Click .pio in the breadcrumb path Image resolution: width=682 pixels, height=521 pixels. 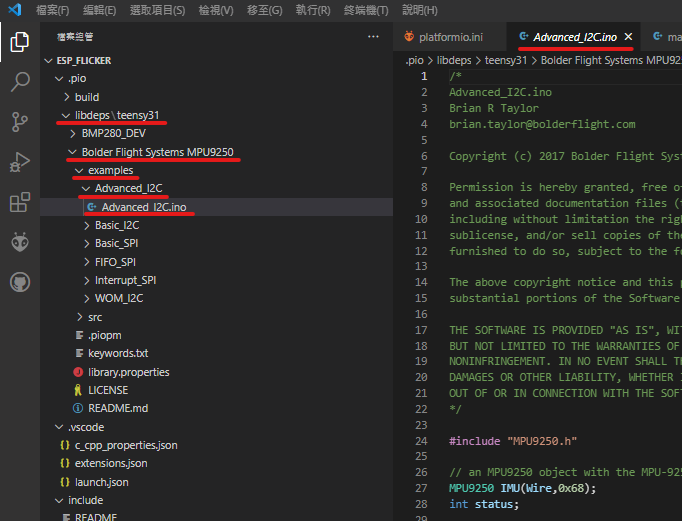tap(415, 60)
